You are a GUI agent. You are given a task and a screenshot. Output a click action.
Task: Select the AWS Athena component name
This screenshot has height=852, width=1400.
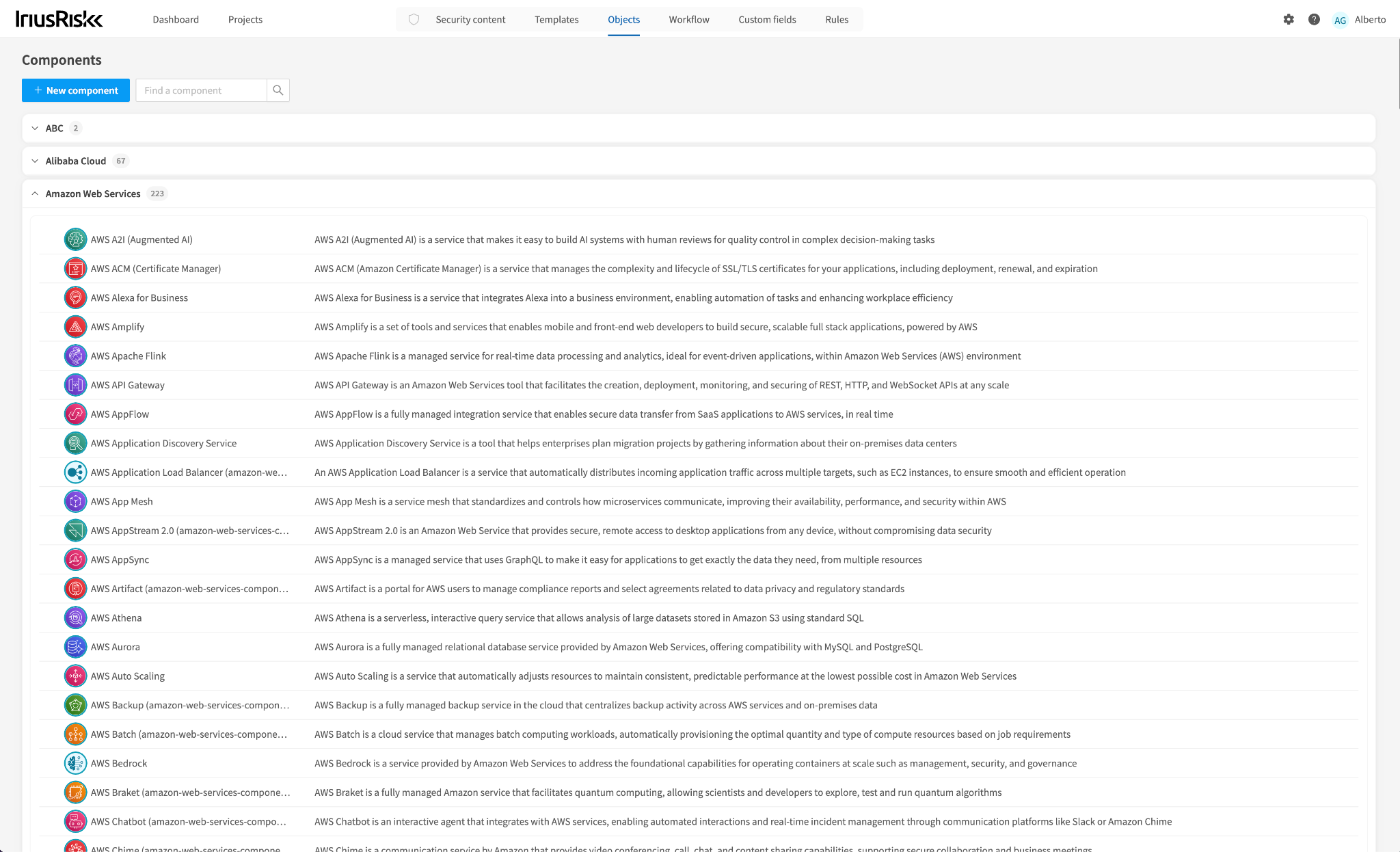(x=116, y=617)
